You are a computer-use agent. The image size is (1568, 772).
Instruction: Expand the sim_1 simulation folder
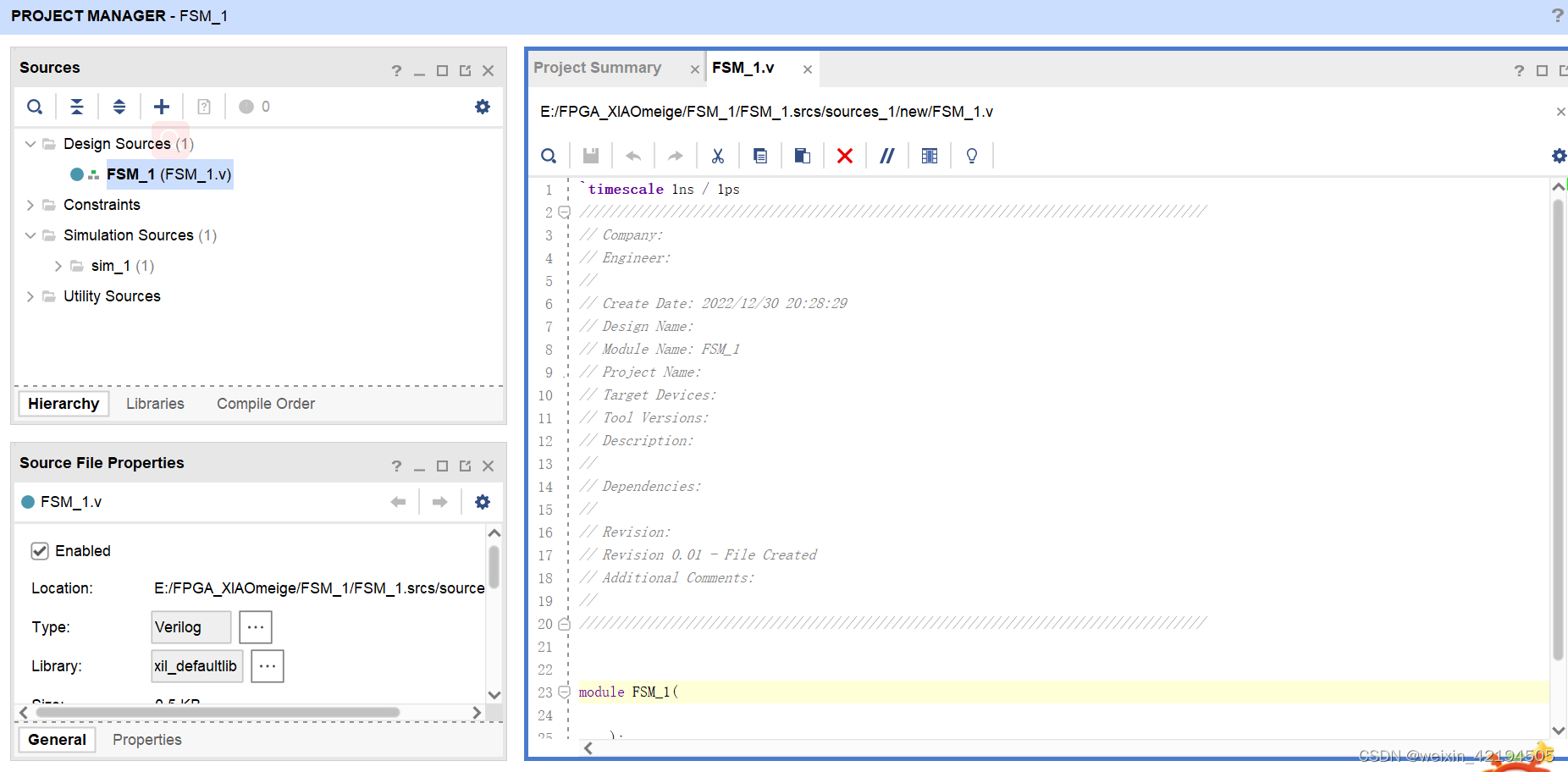coord(57,265)
